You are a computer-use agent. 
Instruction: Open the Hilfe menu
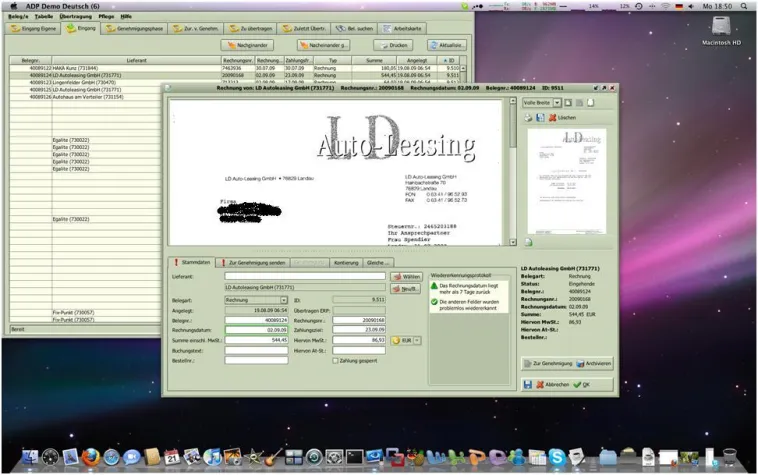point(126,16)
